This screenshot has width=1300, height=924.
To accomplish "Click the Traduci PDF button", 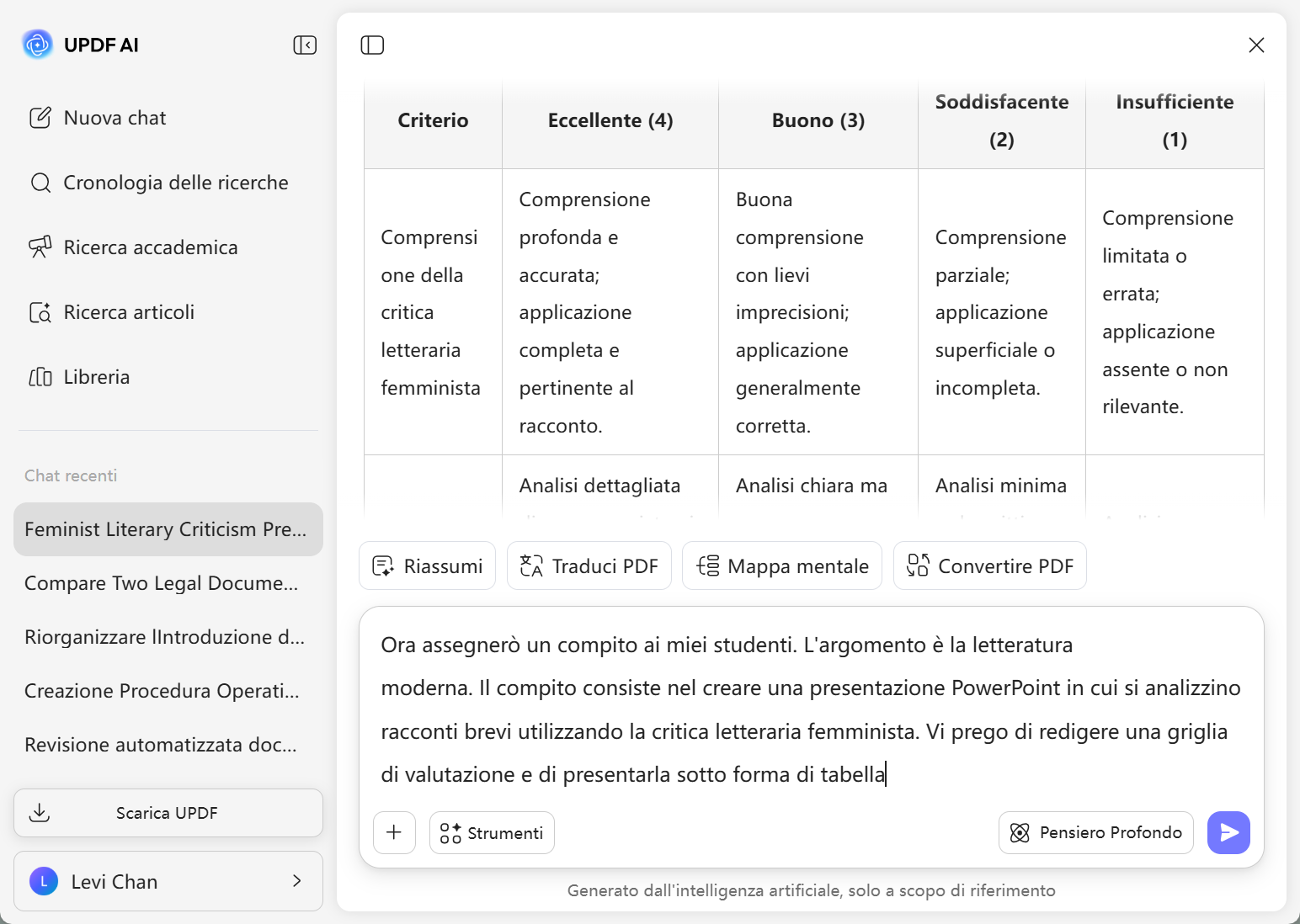I will [589, 566].
